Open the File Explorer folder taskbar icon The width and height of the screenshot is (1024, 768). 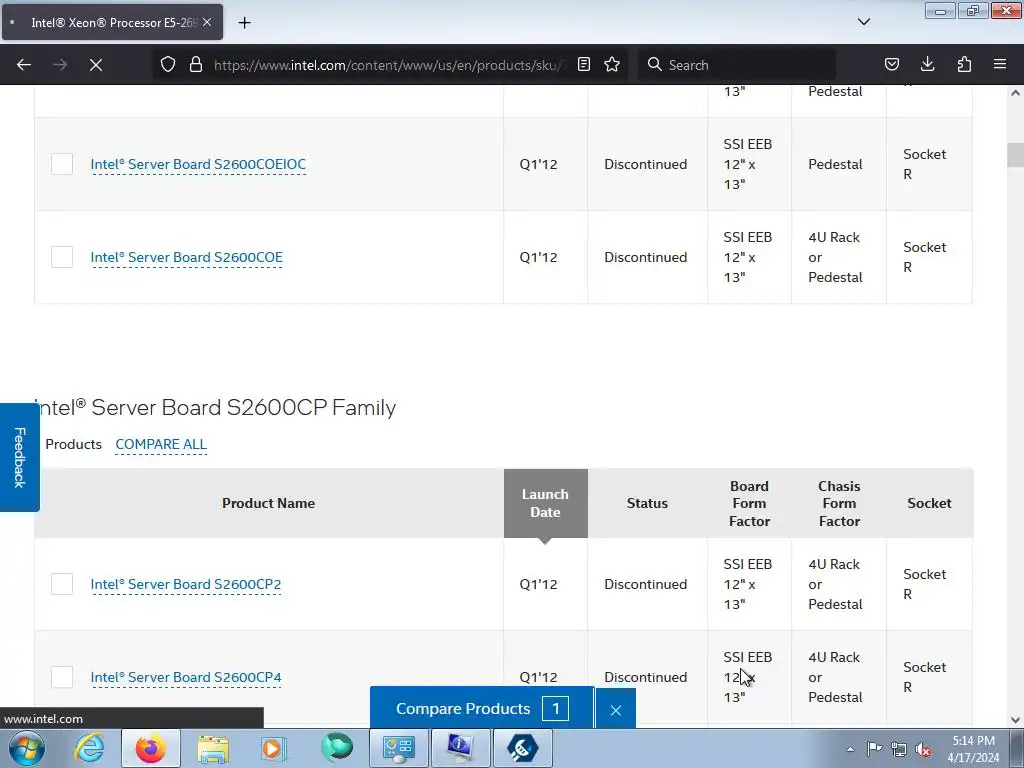point(213,748)
